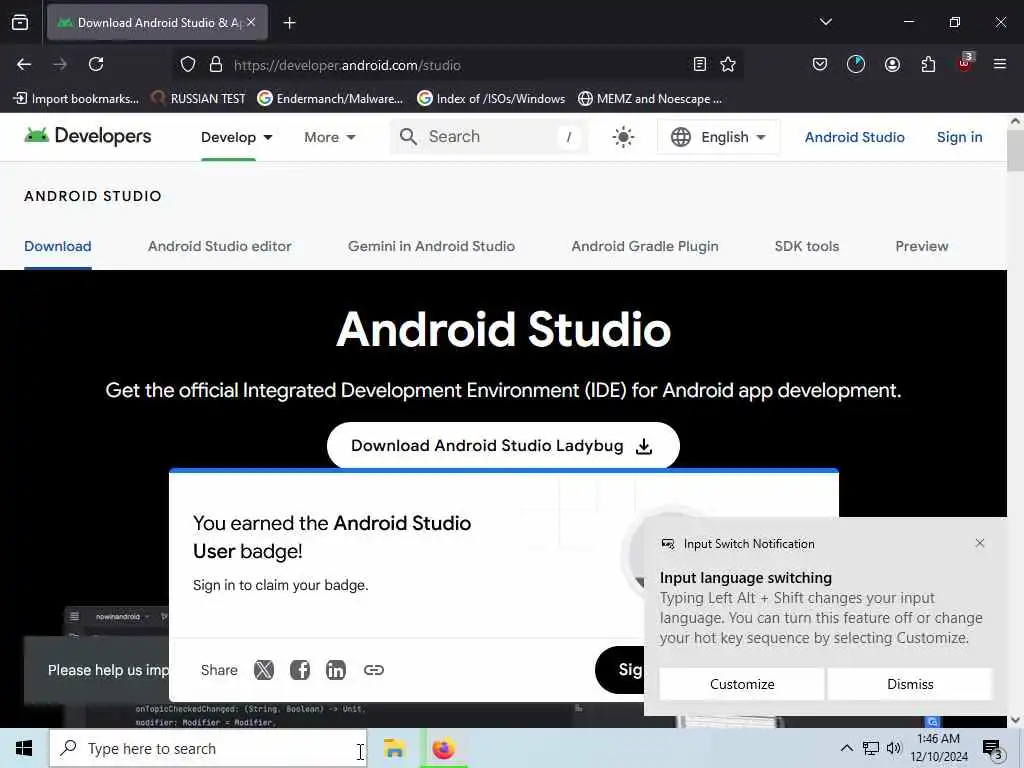The width and height of the screenshot is (1024, 768).
Task: Click Download Android Studio Ladybug button
Action: (x=503, y=446)
